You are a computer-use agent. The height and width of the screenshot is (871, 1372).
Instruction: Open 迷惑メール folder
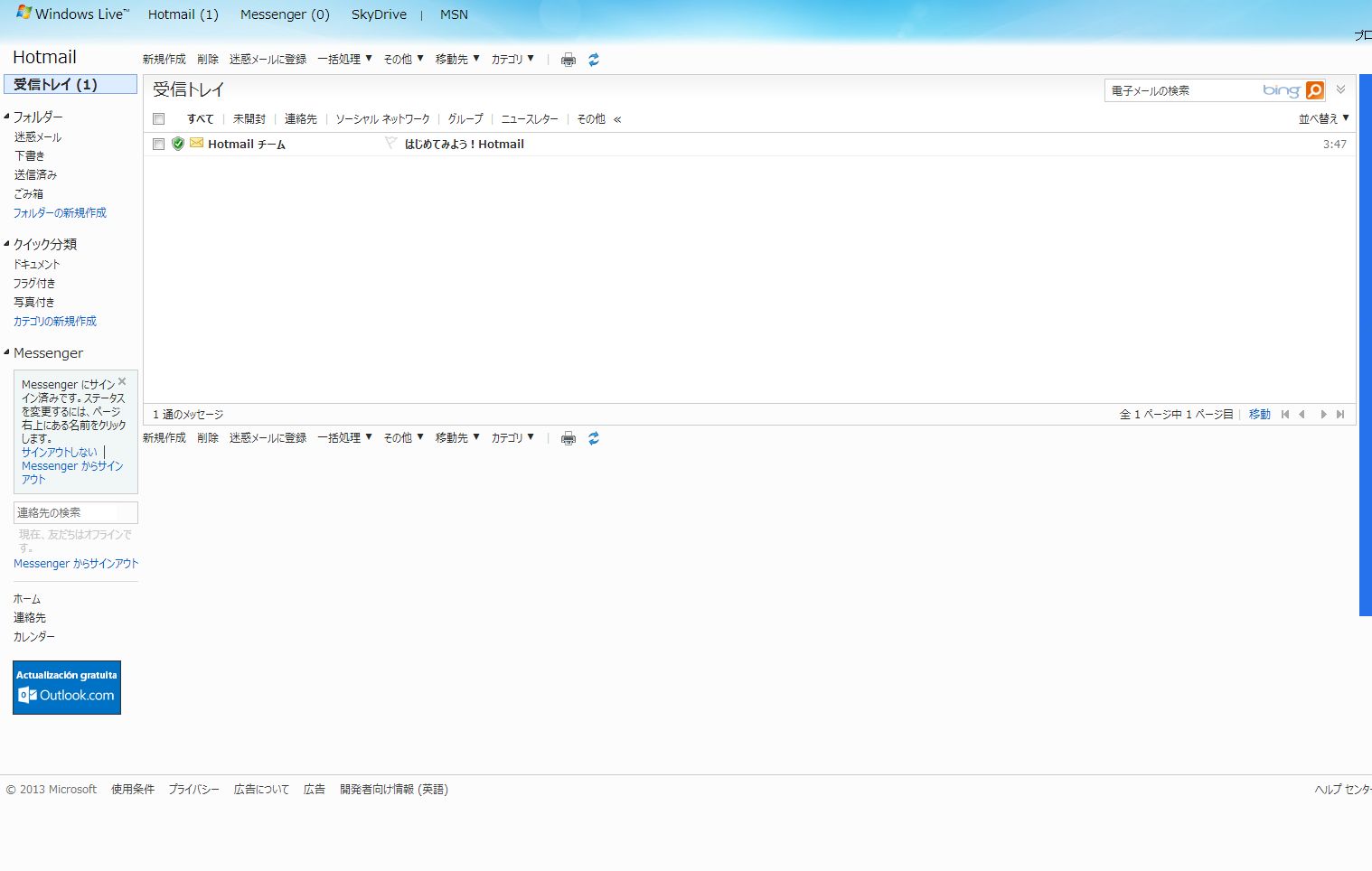click(x=38, y=136)
